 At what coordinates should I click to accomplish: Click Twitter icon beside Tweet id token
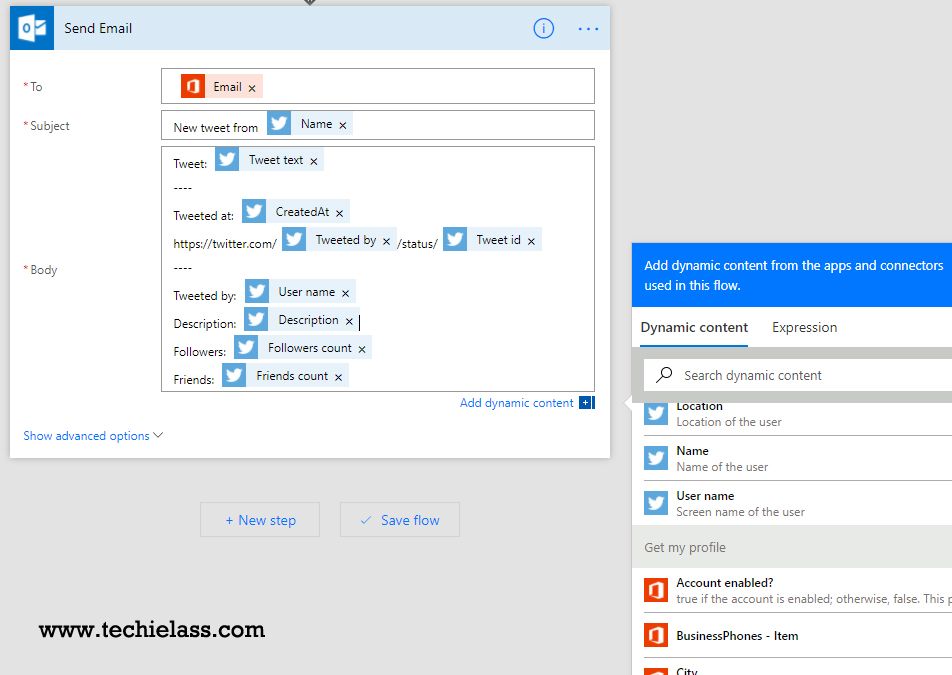[455, 239]
